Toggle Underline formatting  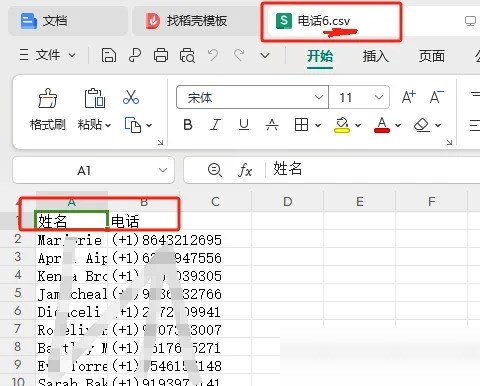(x=244, y=125)
